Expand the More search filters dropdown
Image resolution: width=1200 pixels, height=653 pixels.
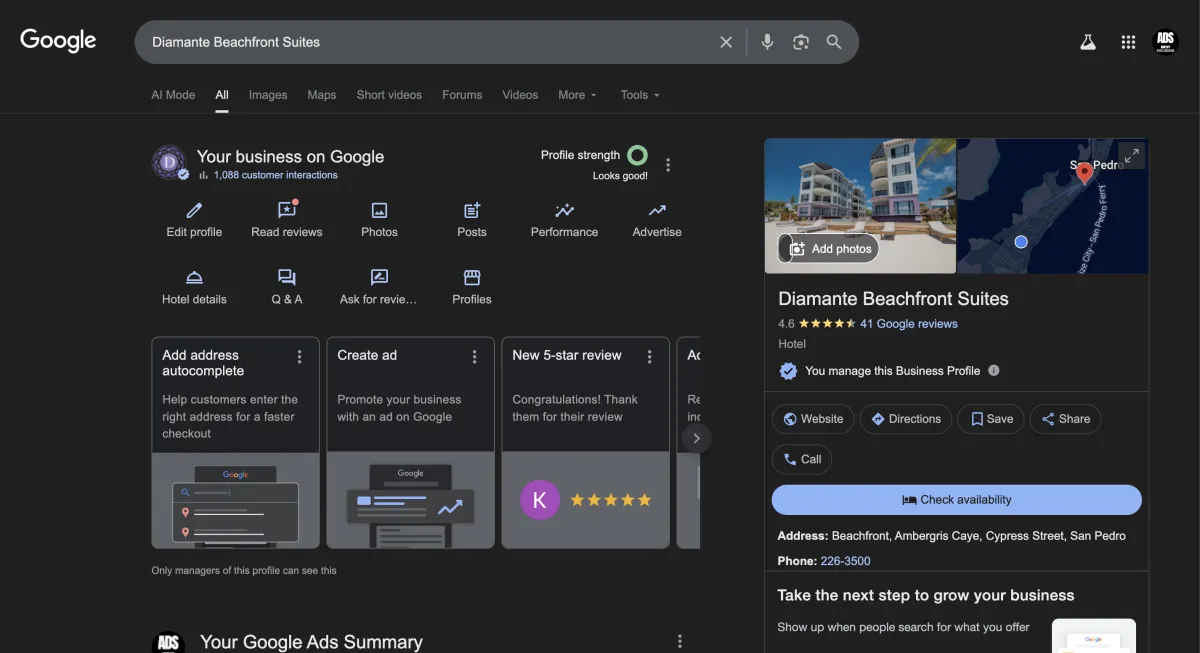pos(577,95)
